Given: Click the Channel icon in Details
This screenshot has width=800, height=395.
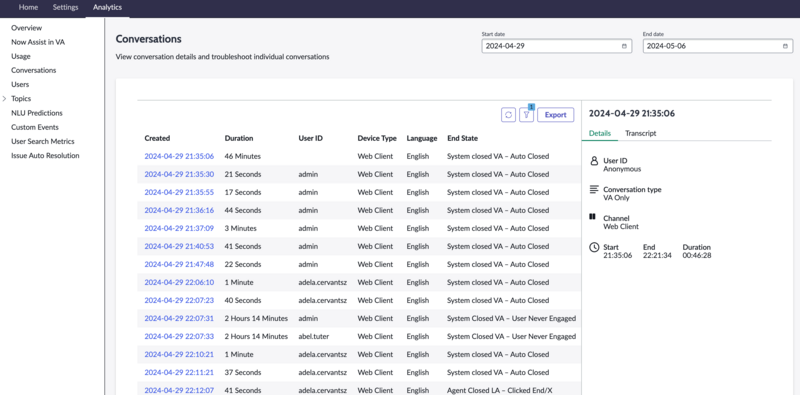Looking at the screenshot, I should [592, 216].
